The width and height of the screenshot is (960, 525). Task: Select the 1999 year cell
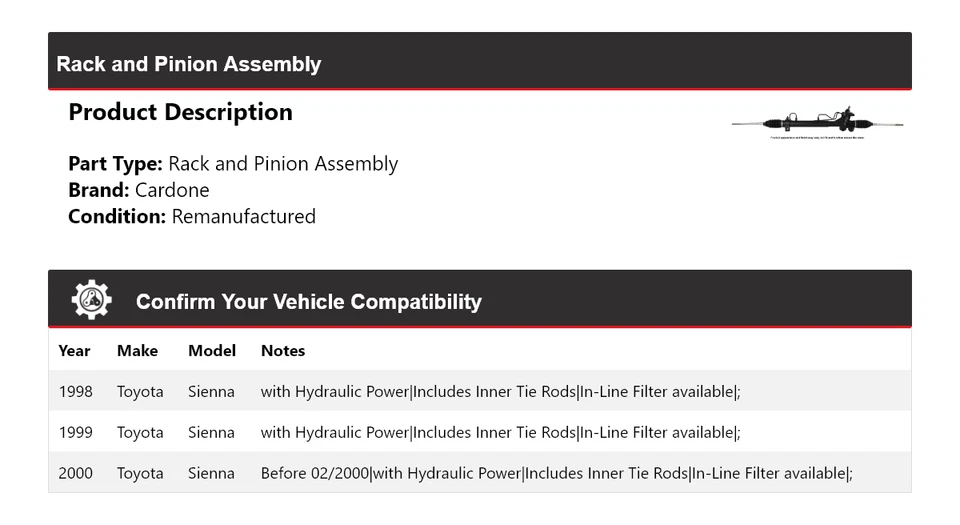point(76,432)
